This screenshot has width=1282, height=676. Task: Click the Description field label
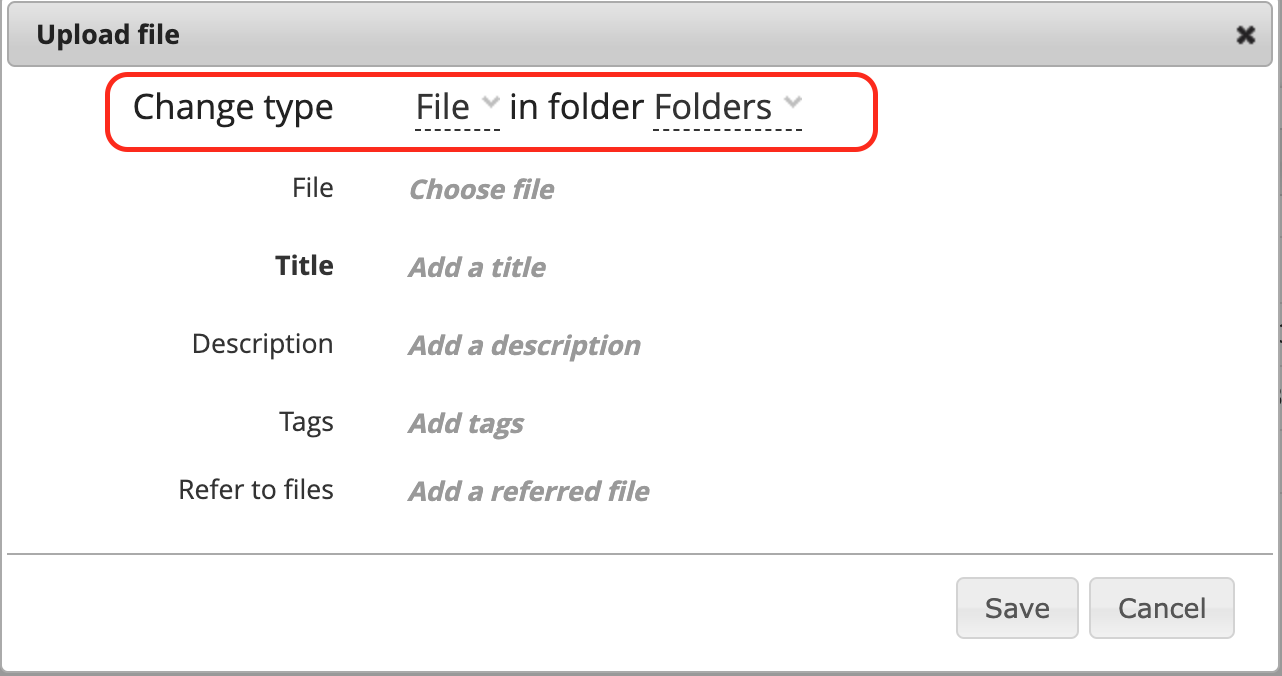click(262, 344)
